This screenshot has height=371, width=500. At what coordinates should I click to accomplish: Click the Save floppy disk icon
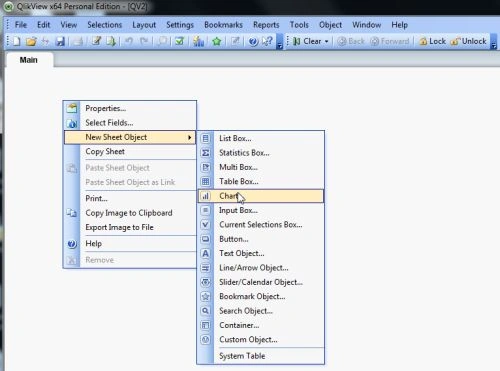coord(60,41)
